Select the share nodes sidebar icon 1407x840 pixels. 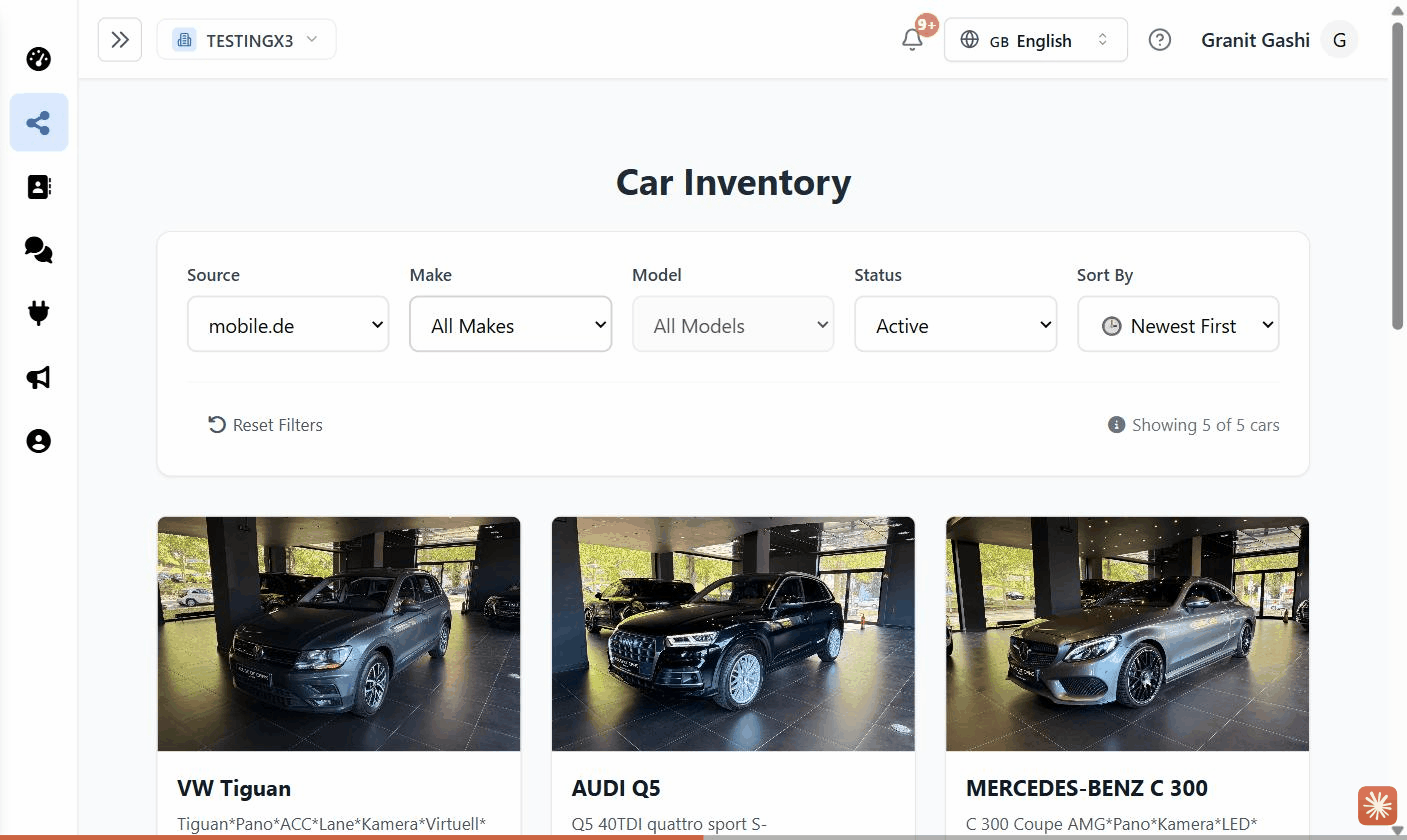pyautogui.click(x=38, y=123)
